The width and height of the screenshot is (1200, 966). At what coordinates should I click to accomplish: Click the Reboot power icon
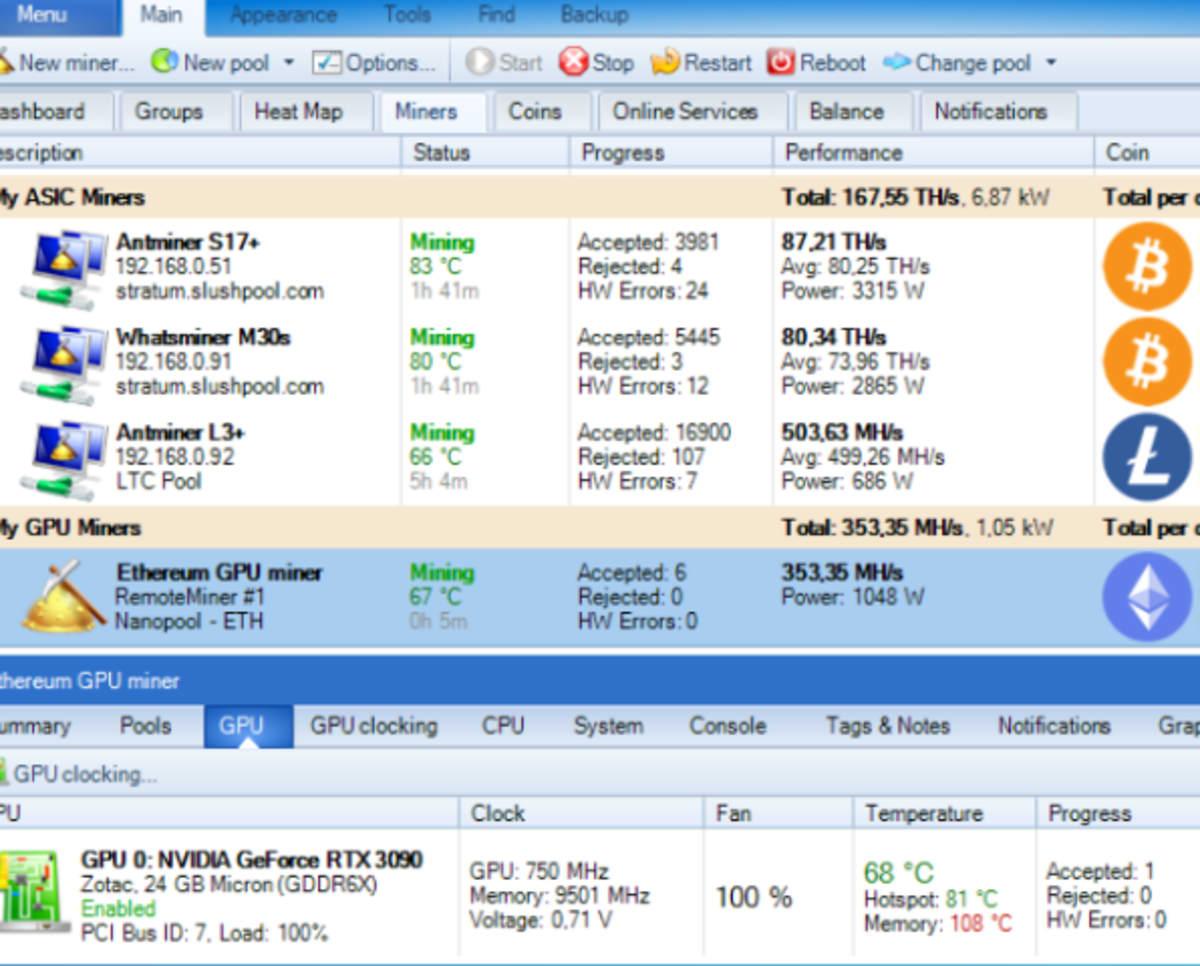780,62
